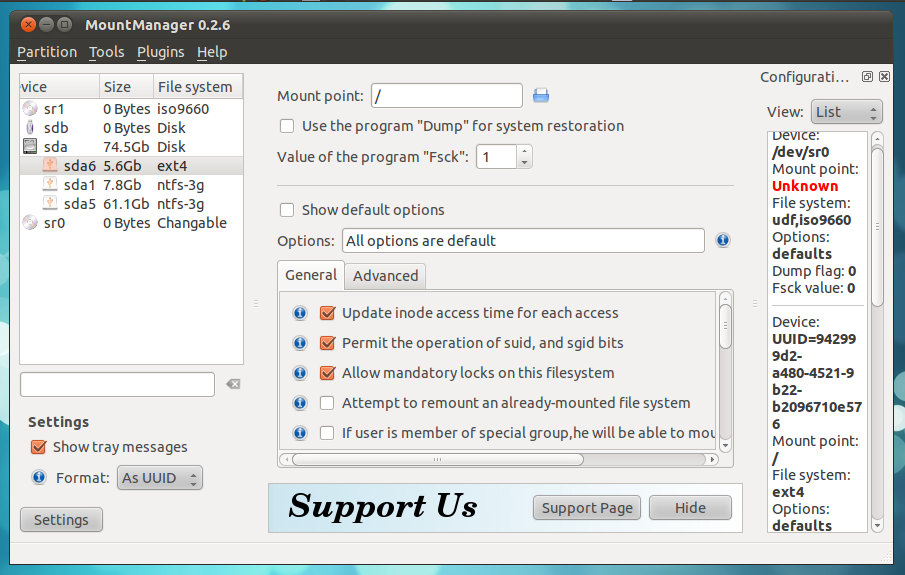
Task: Click the Settings button
Action: click(x=61, y=520)
